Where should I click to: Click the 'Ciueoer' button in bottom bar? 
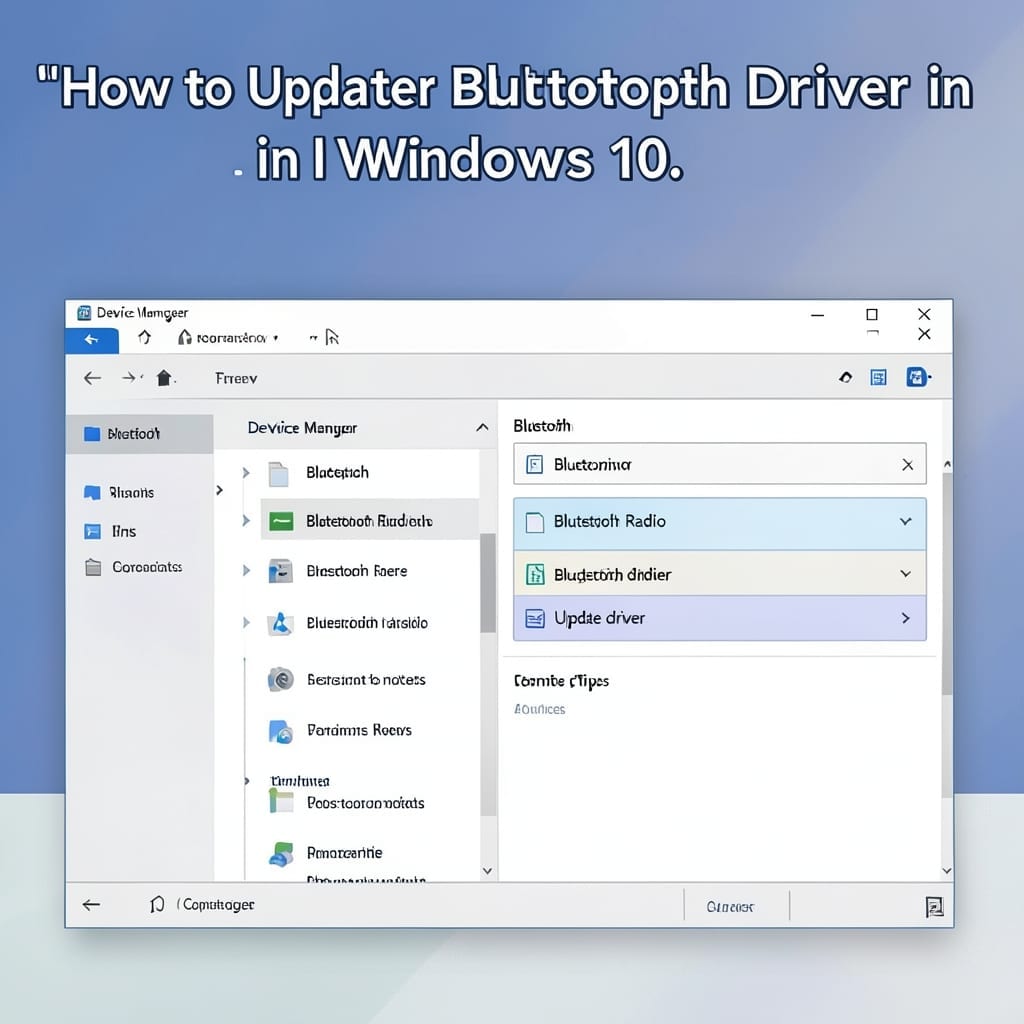pyautogui.click(x=730, y=907)
